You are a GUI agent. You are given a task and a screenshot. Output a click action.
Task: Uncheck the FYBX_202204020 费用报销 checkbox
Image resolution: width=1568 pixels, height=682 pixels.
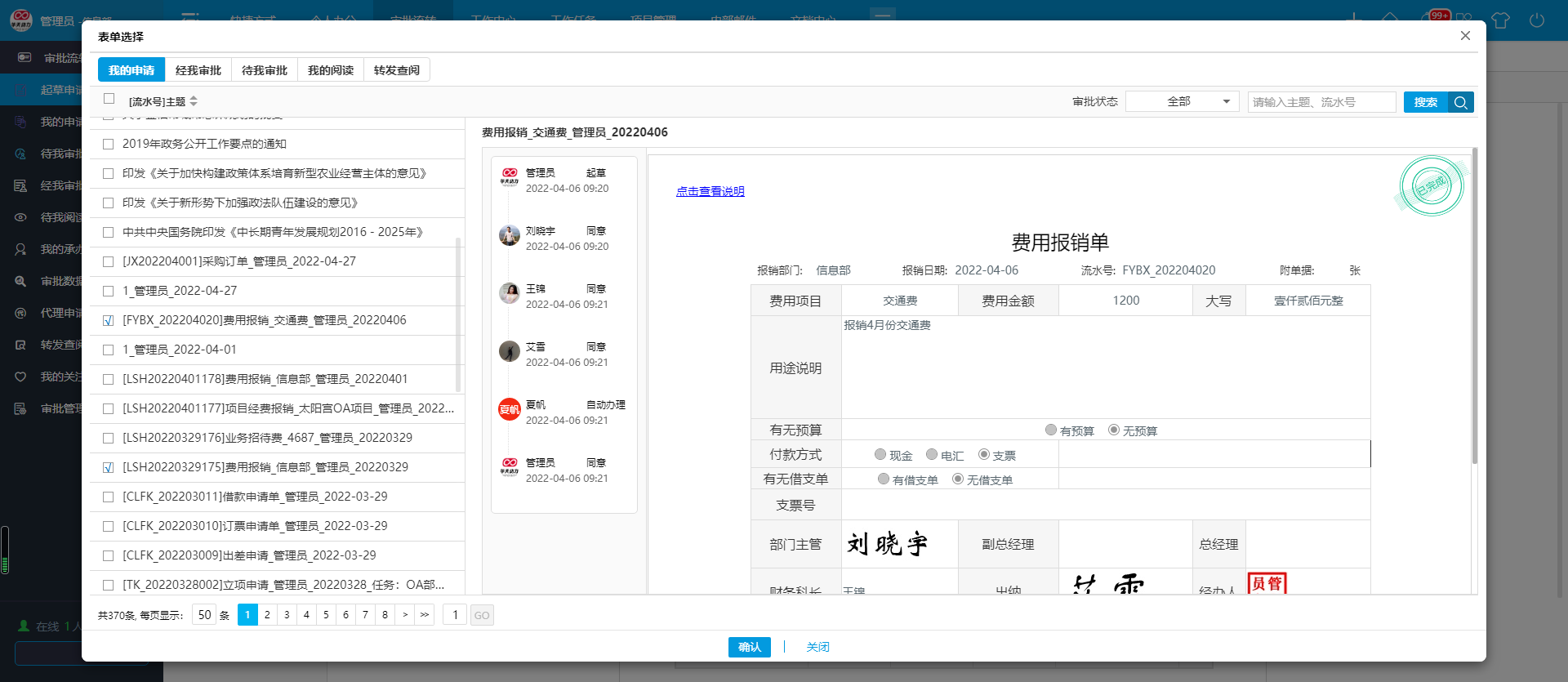[108, 321]
